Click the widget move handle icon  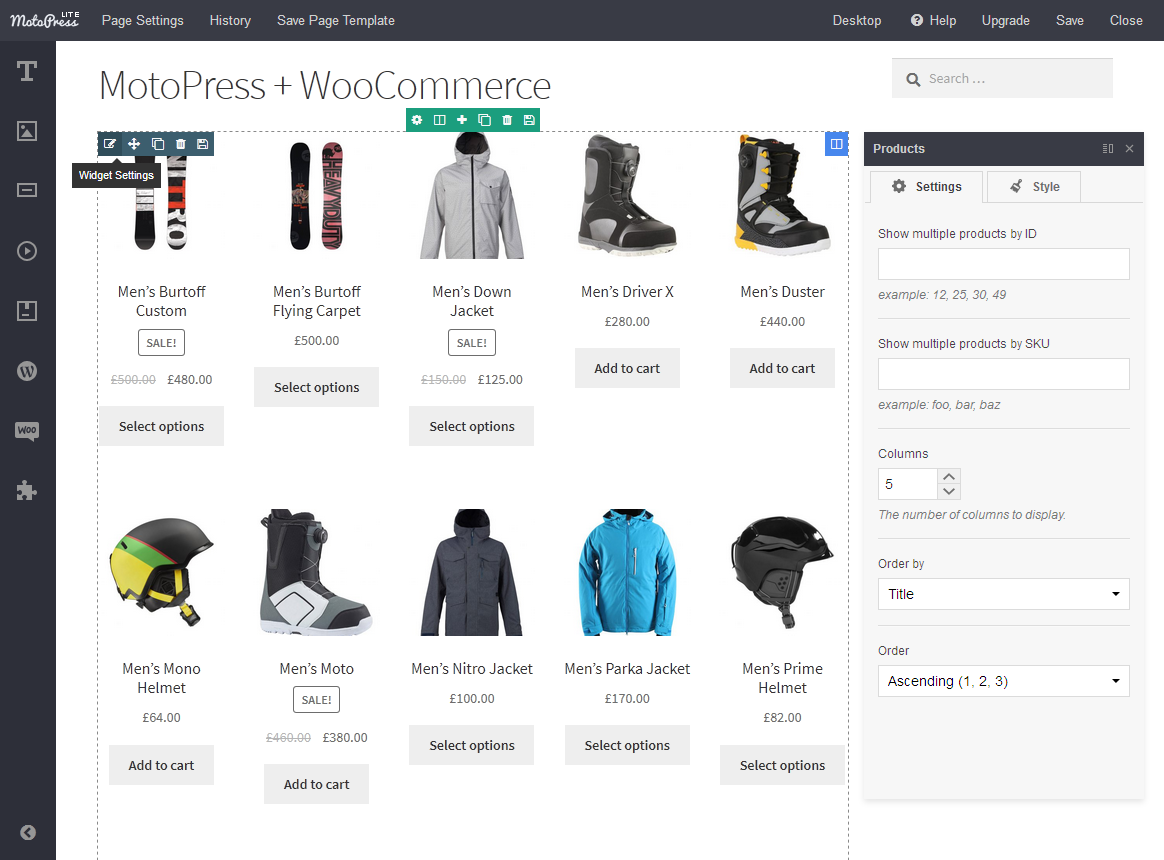click(x=134, y=144)
